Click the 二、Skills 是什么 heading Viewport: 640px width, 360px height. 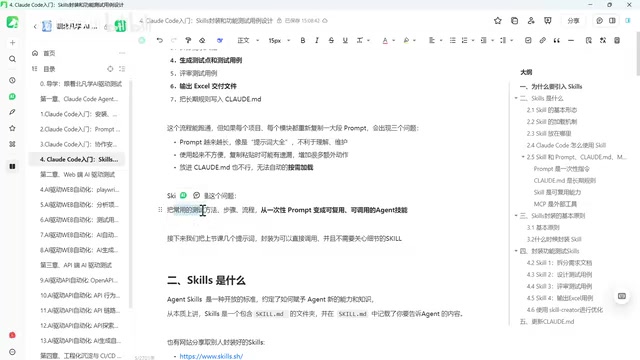pyautogui.click(x=206, y=280)
